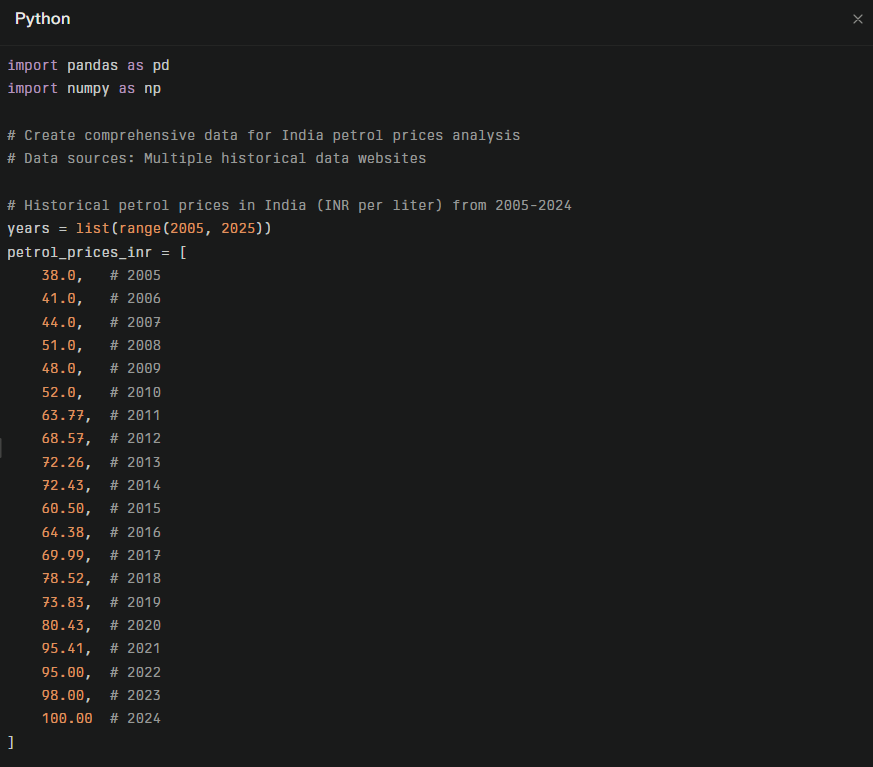Click the 'Data sources' comment line
The width and height of the screenshot is (873, 767).
pos(217,158)
